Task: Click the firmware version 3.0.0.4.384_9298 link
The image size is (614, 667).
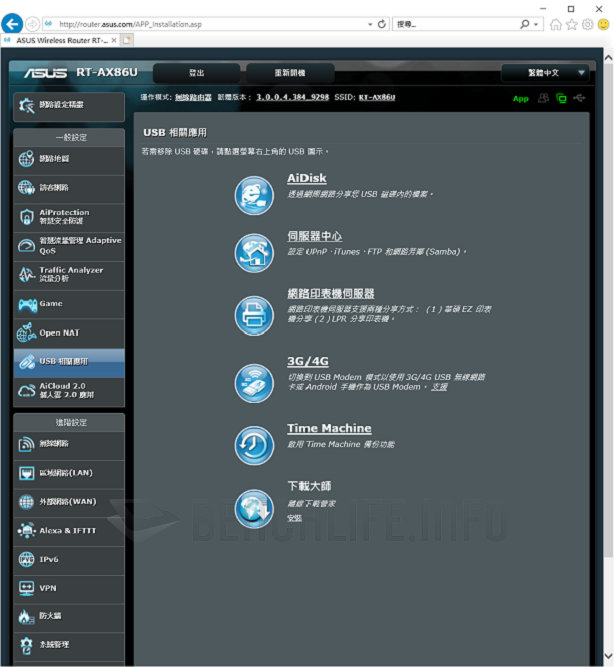Action: click(x=293, y=97)
